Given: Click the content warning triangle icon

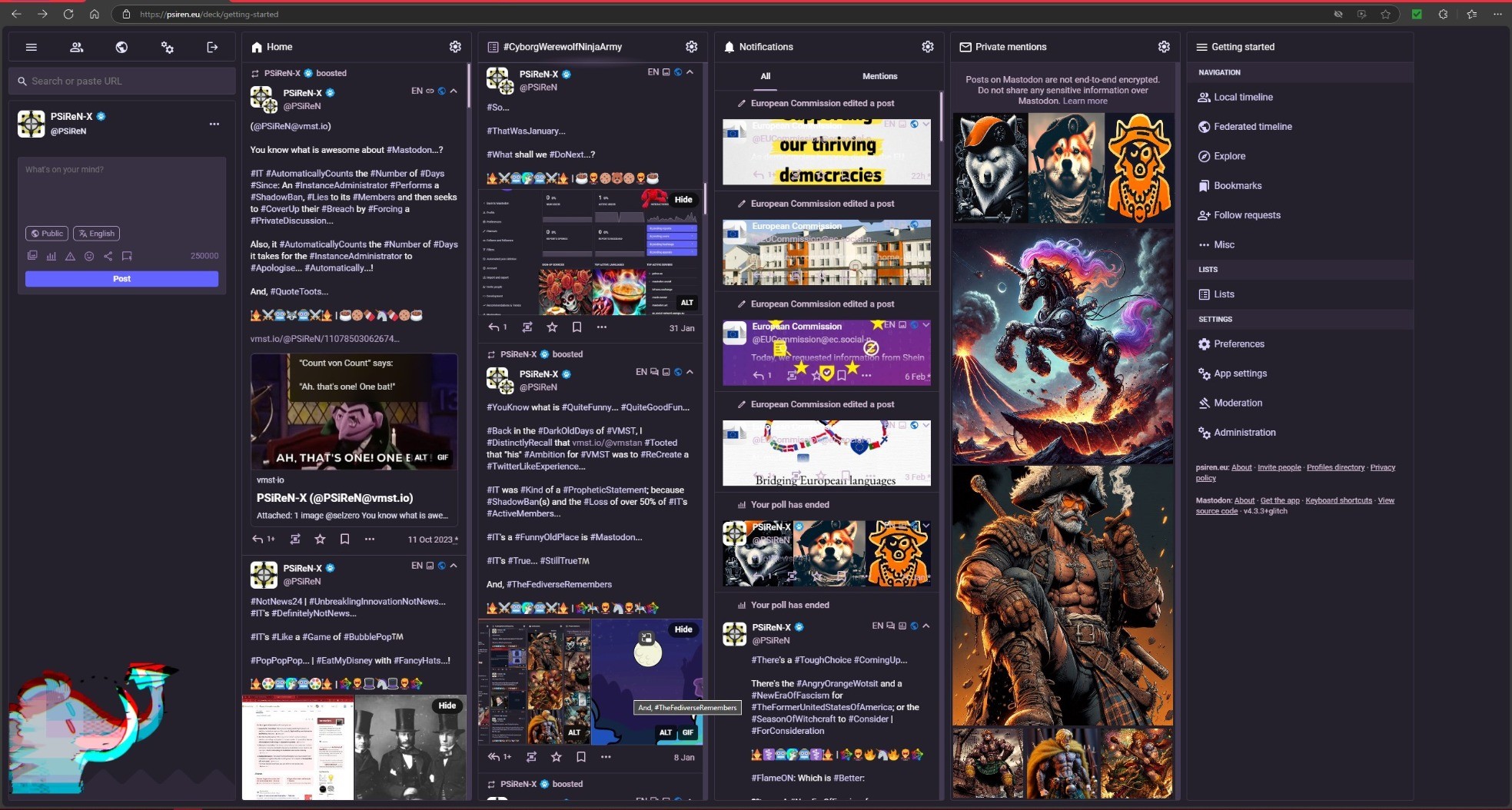Looking at the screenshot, I should (70, 256).
